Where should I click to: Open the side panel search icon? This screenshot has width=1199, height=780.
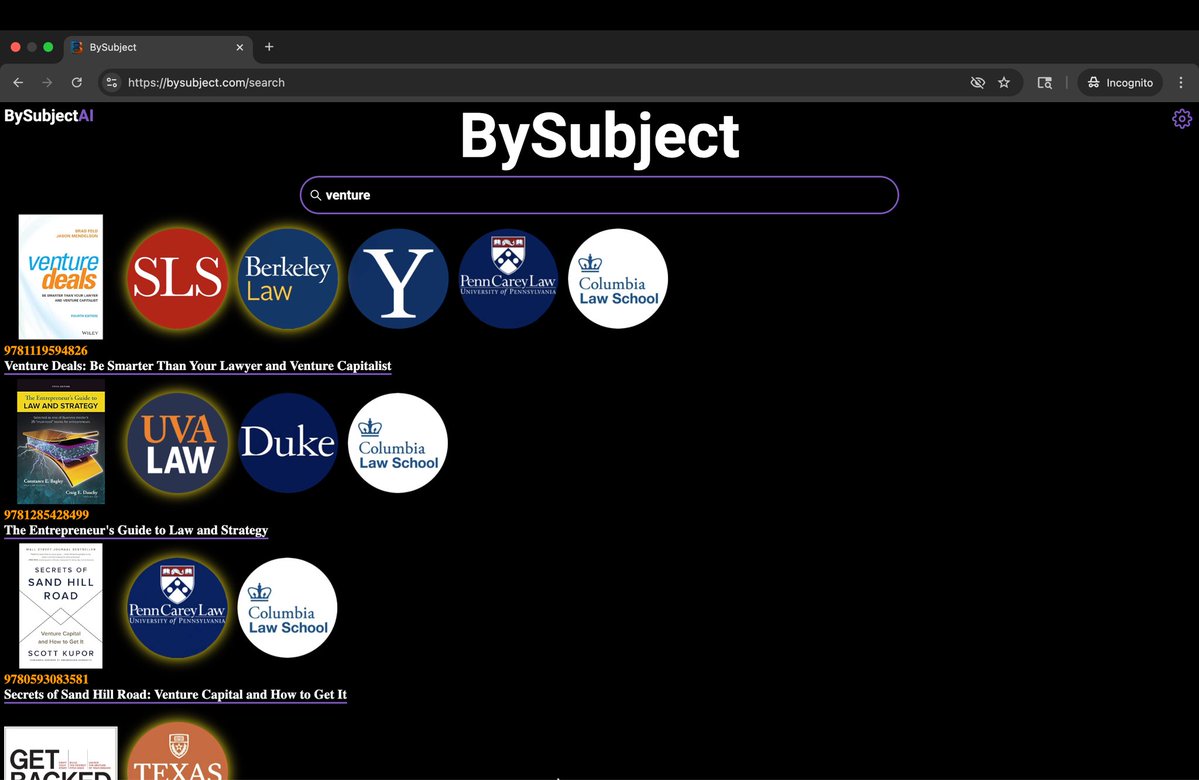pyautogui.click(x=1045, y=83)
